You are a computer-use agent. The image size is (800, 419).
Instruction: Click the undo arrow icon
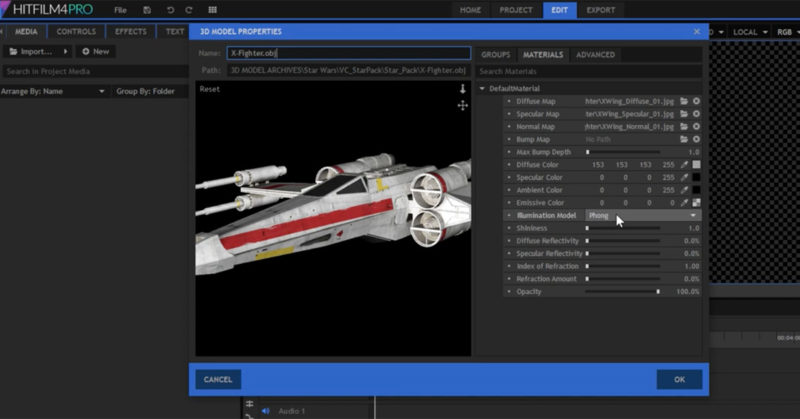(x=170, y=10)
